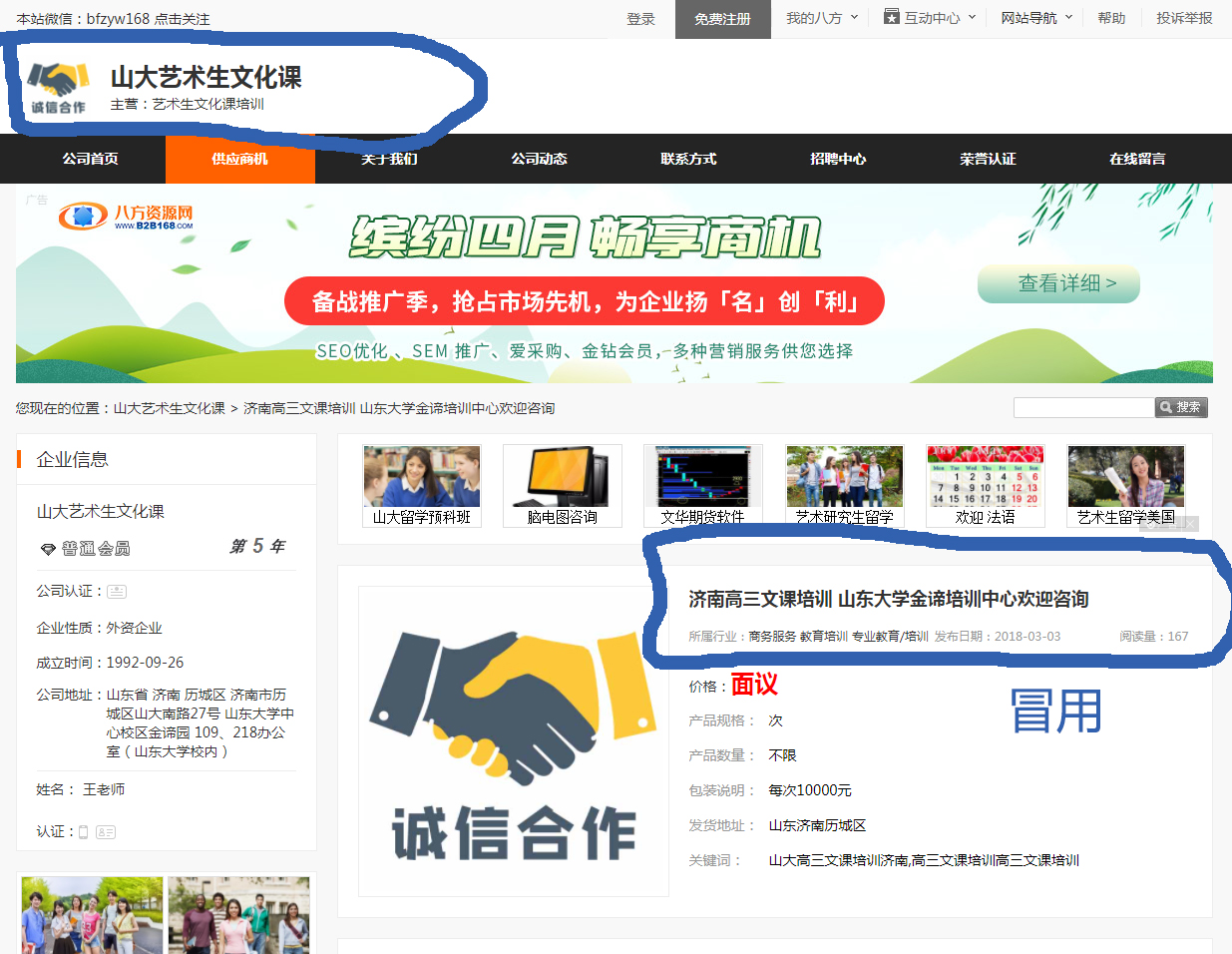Open the 关于我们 tab
Screen dimensions: 1232x954
click(390, 159)
